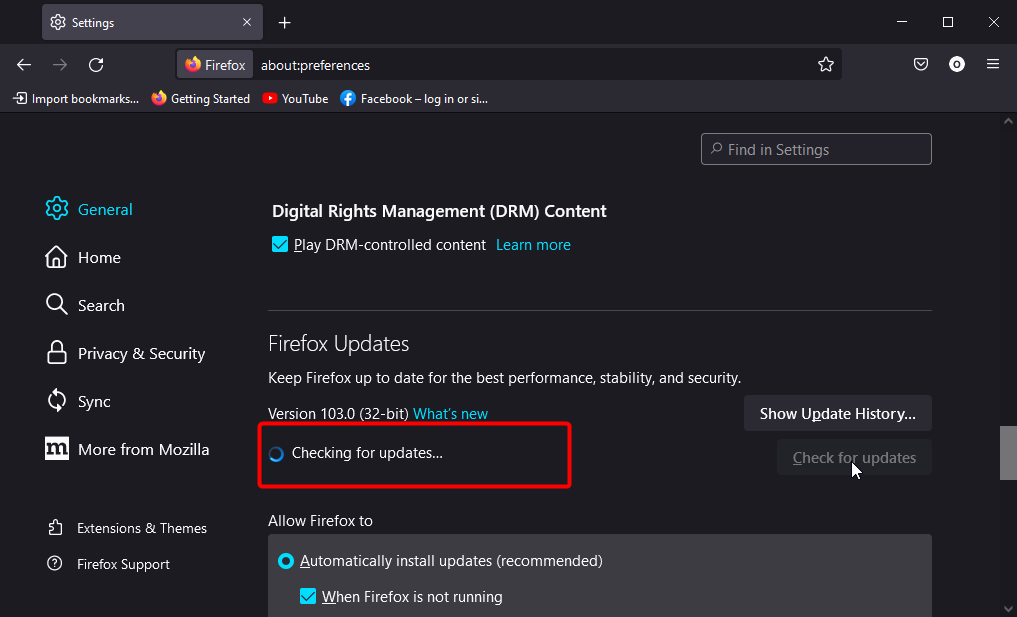Click the "Allow Firefox to" label
The image size is (1017, 617).
pos(320,521)
